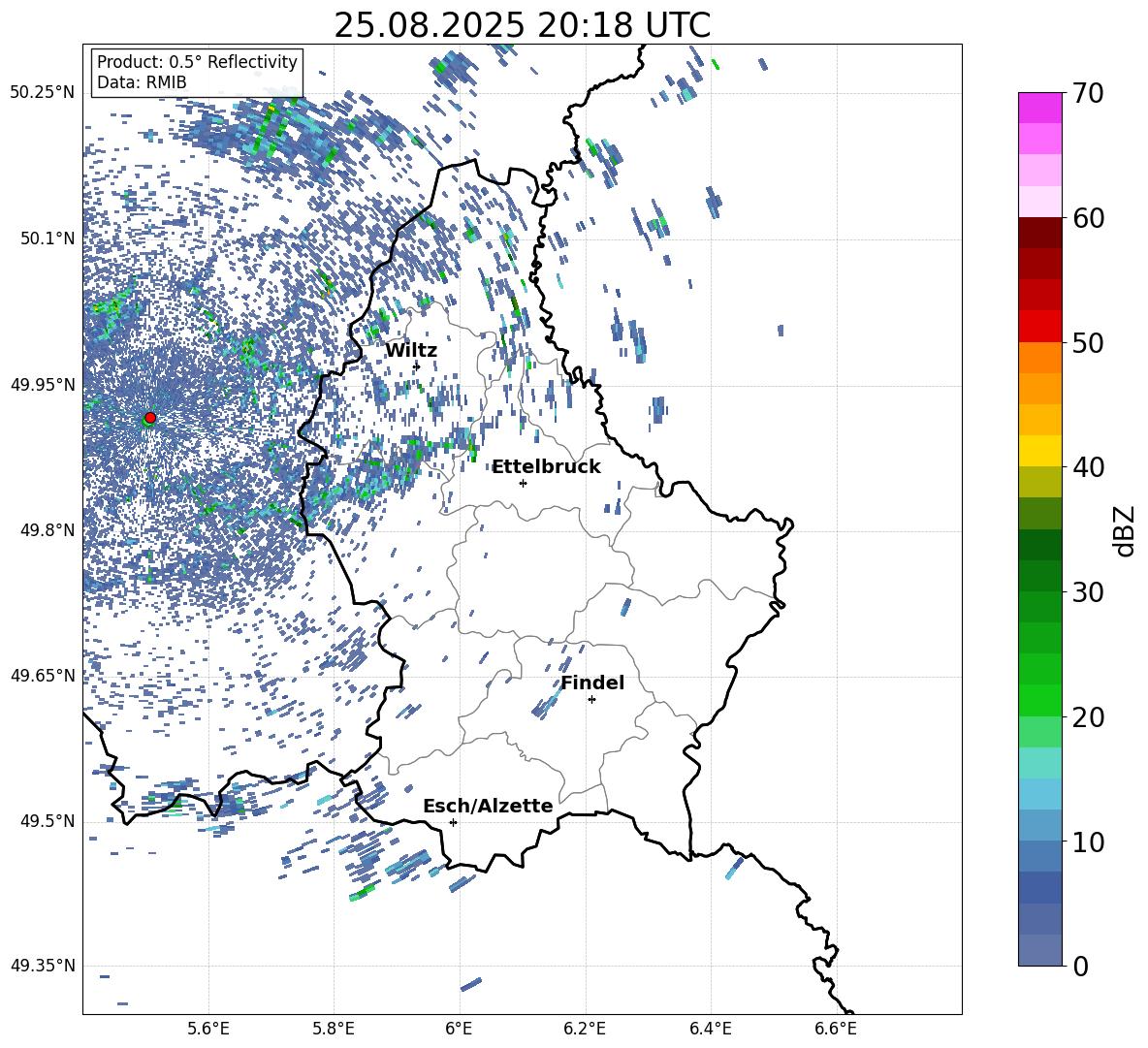This screenshot has width=1148, height=1048.
Task: Click the orange colorbar segment below 50
Action: 1039,358
